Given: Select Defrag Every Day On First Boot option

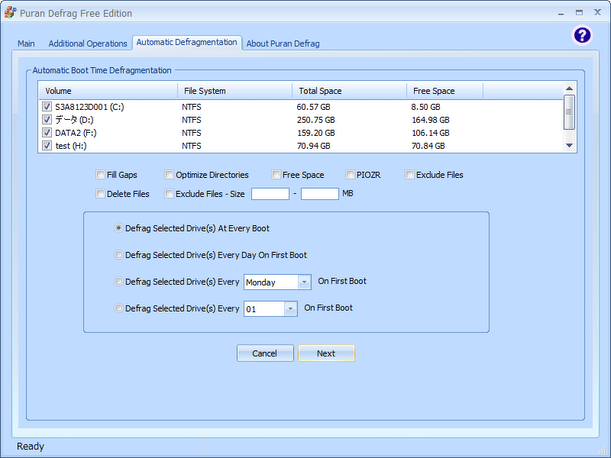Looking at the screenshot, I should point(118,255).
